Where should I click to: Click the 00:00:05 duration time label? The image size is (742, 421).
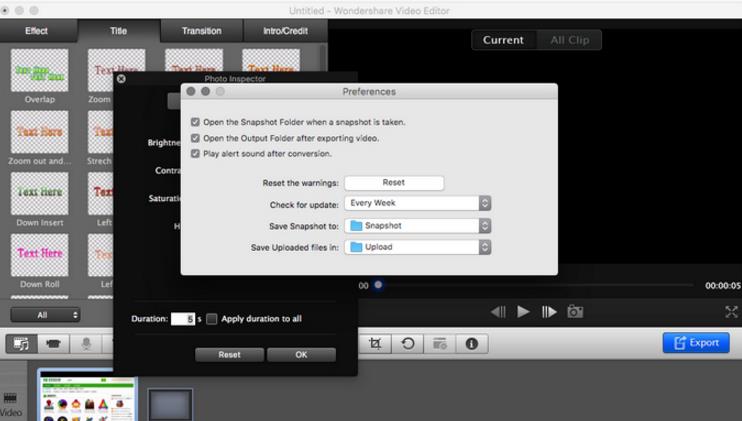723,285
